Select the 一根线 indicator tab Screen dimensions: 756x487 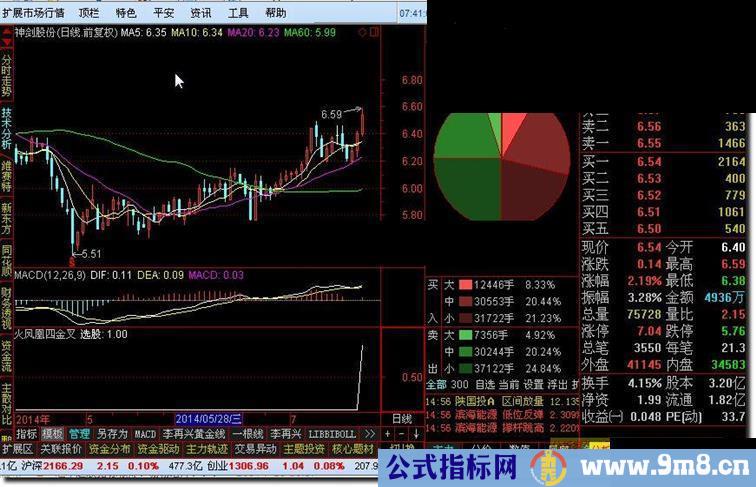(247, 434)
